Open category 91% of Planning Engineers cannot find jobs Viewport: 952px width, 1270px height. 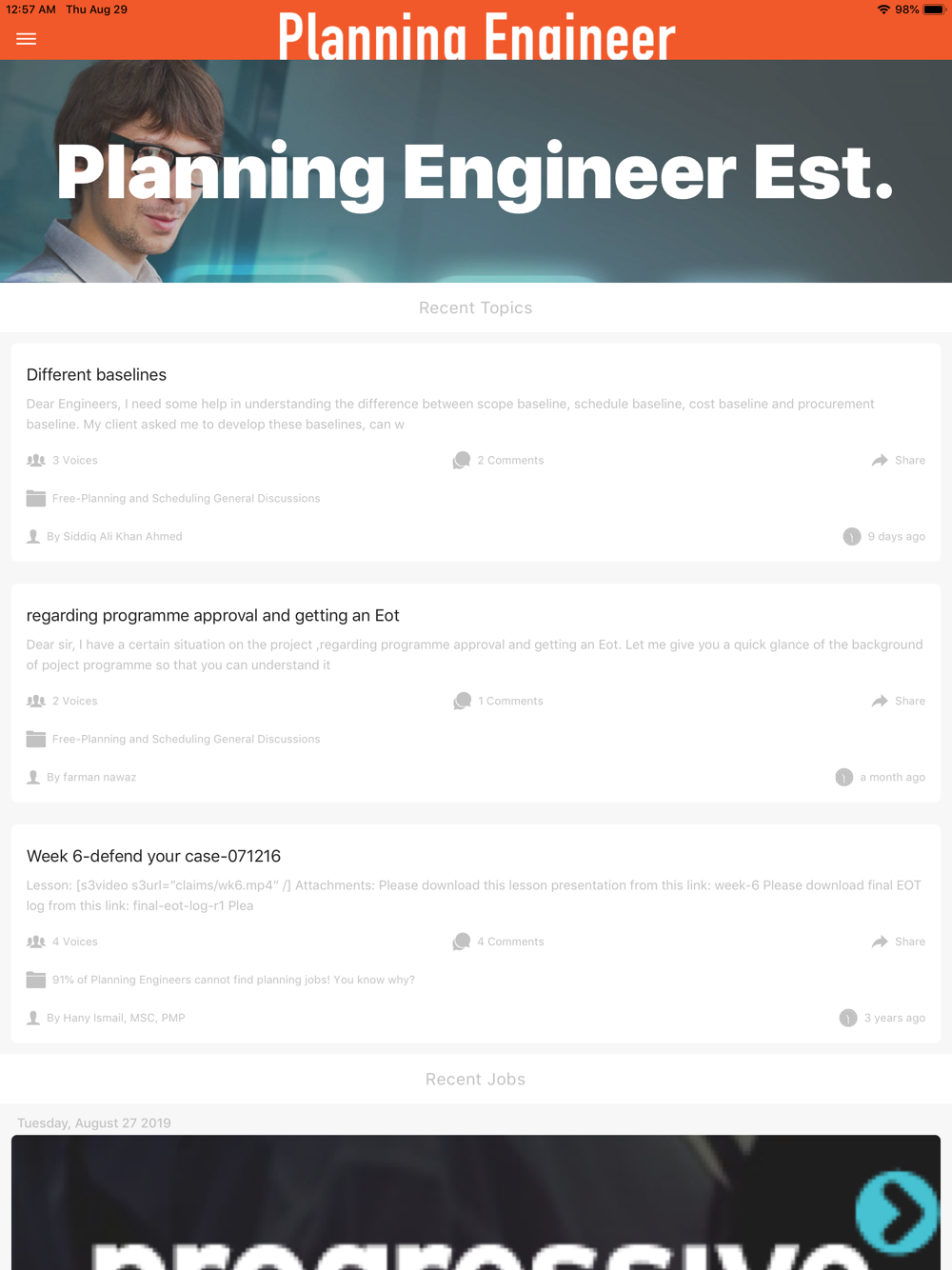coord(233,980)
